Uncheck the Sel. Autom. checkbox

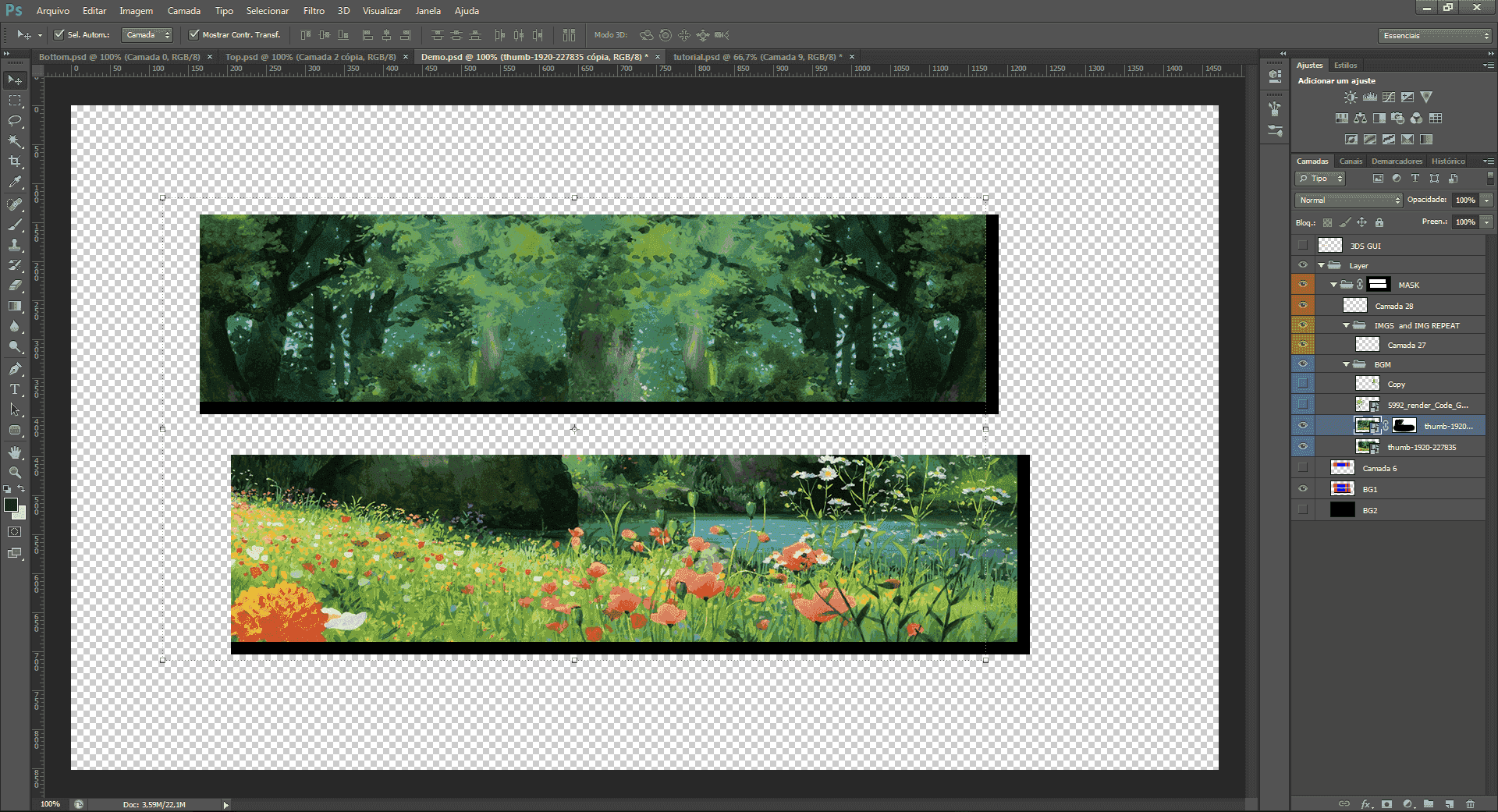59,34
